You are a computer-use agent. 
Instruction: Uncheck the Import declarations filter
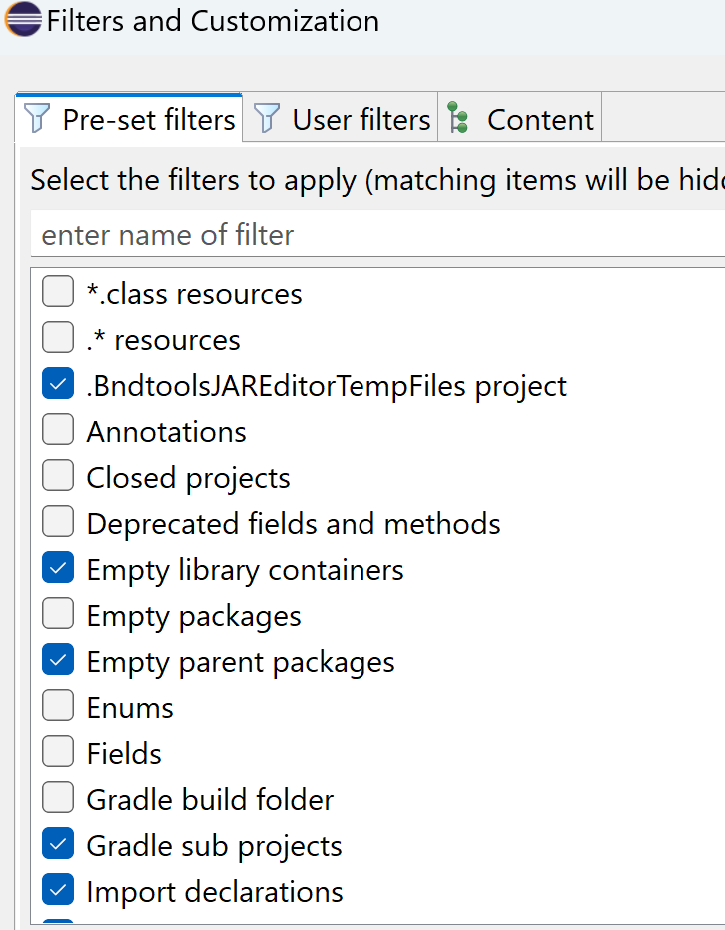pos(58,891)
